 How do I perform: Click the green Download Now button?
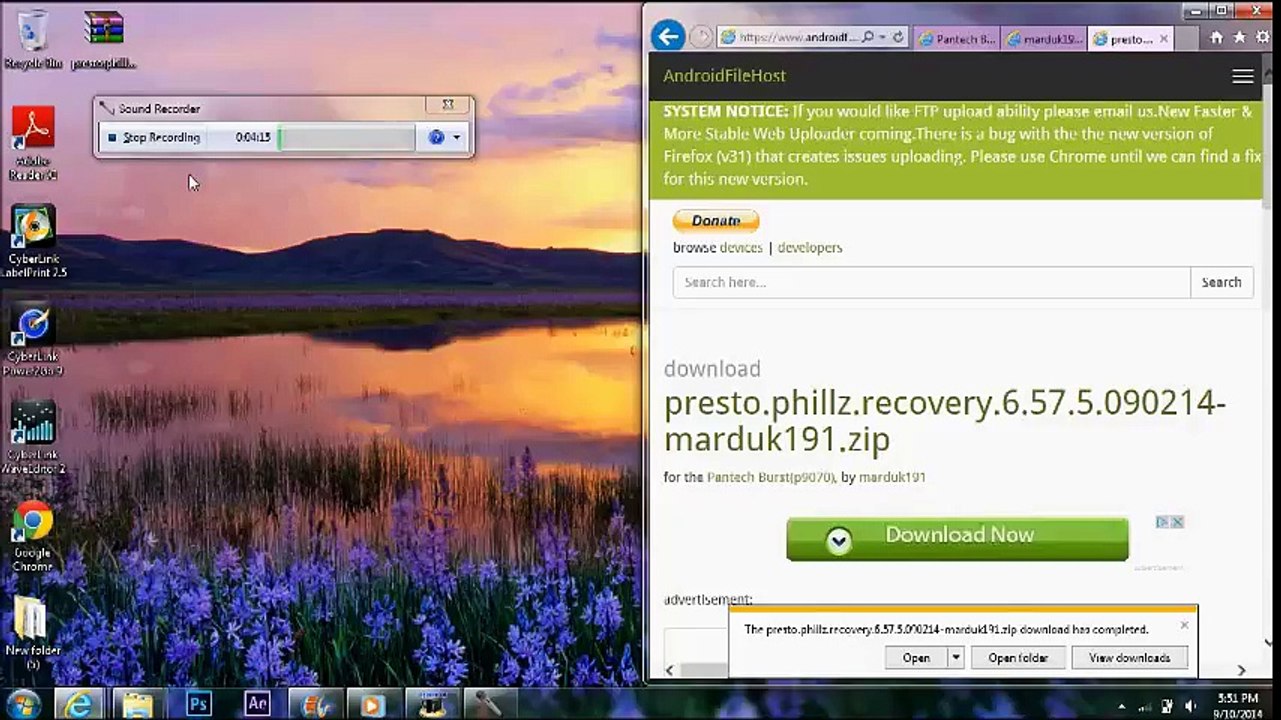coord(957,538)
